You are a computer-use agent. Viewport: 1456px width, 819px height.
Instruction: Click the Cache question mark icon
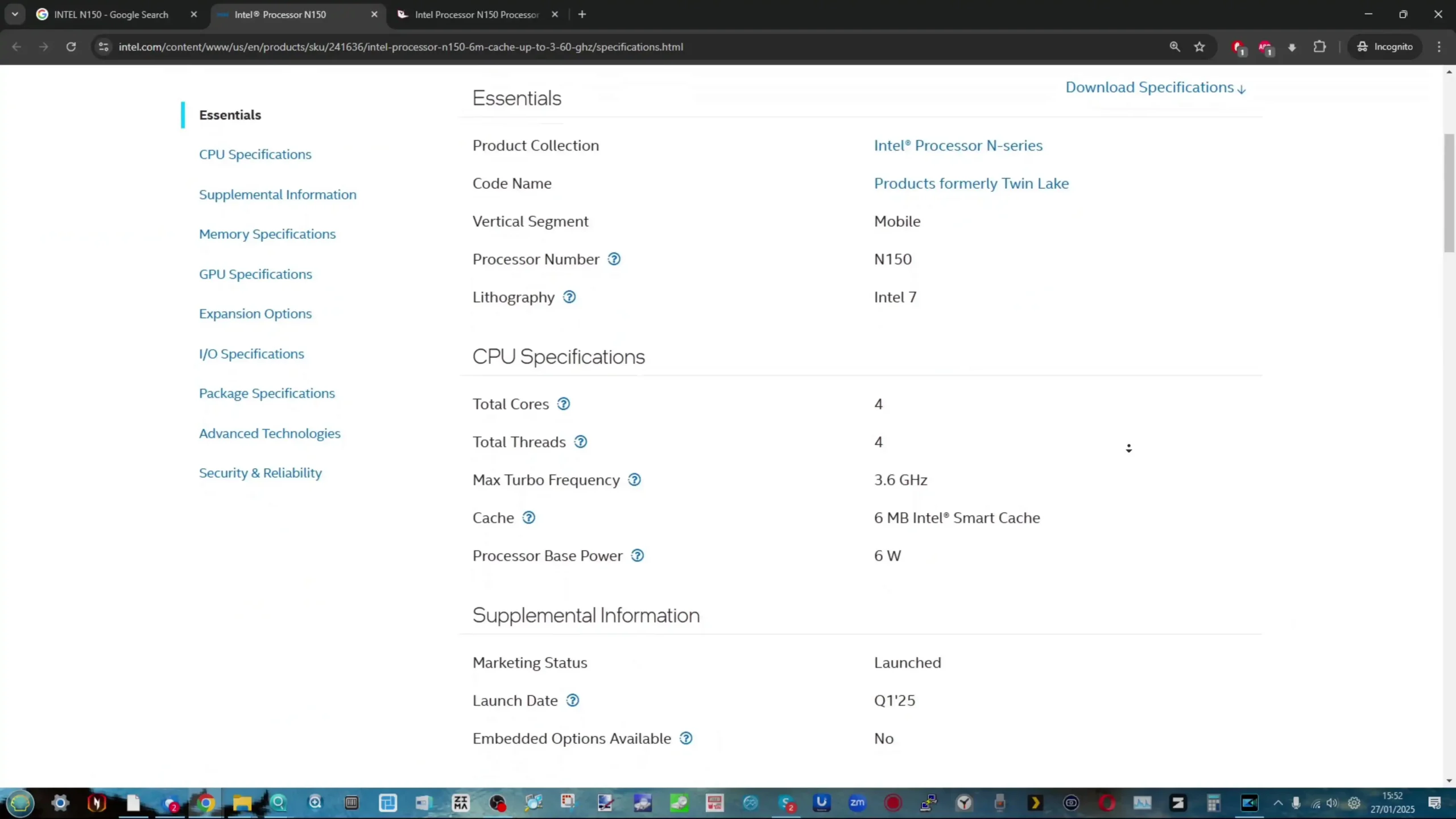[528, 518]
